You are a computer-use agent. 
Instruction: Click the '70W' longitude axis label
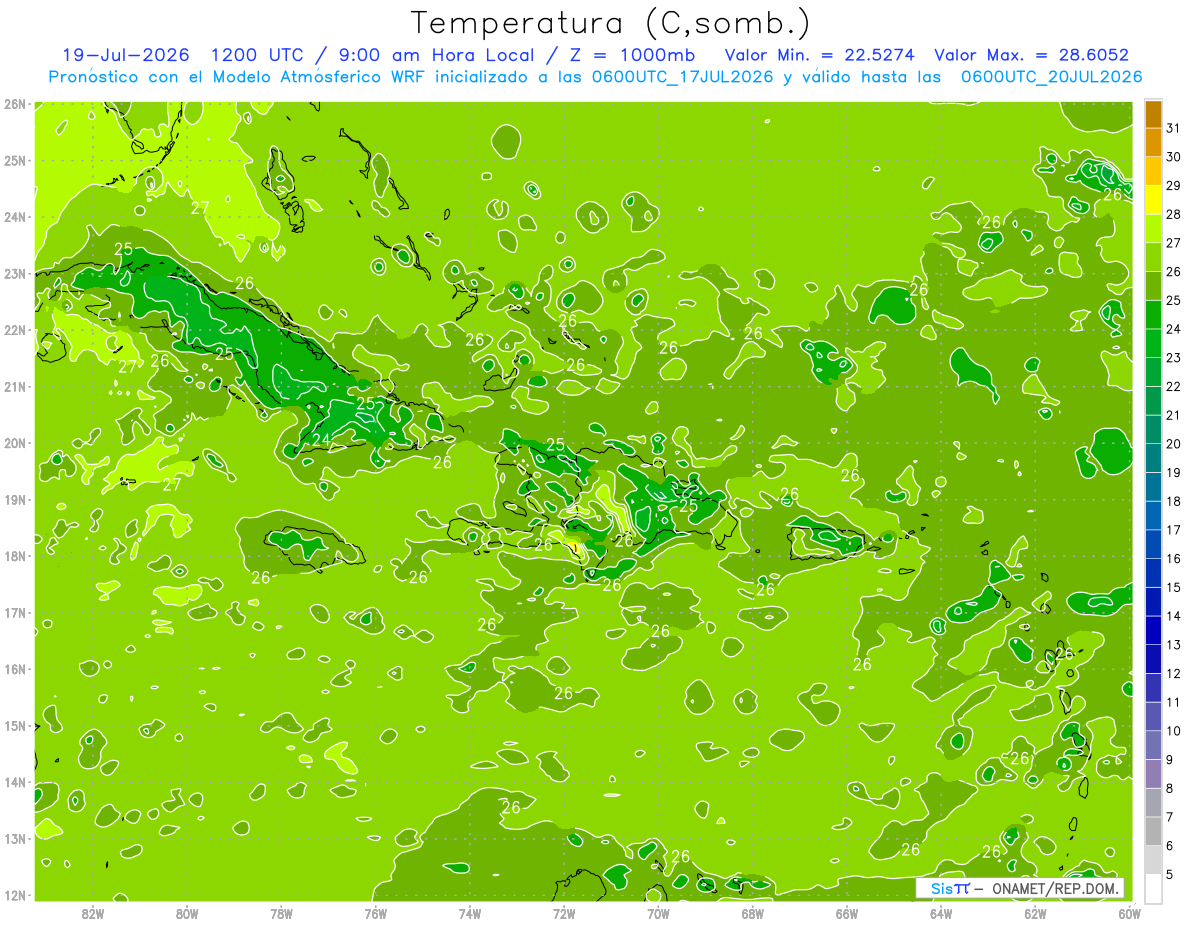pos(658,914)
